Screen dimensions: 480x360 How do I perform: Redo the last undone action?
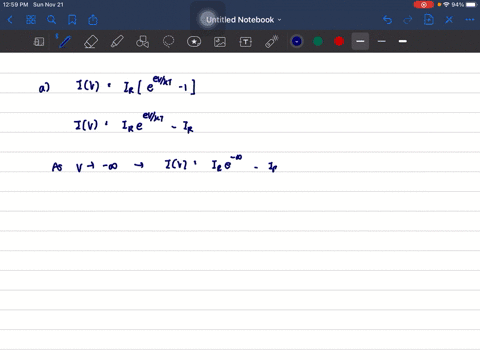(x=408, y=20)
